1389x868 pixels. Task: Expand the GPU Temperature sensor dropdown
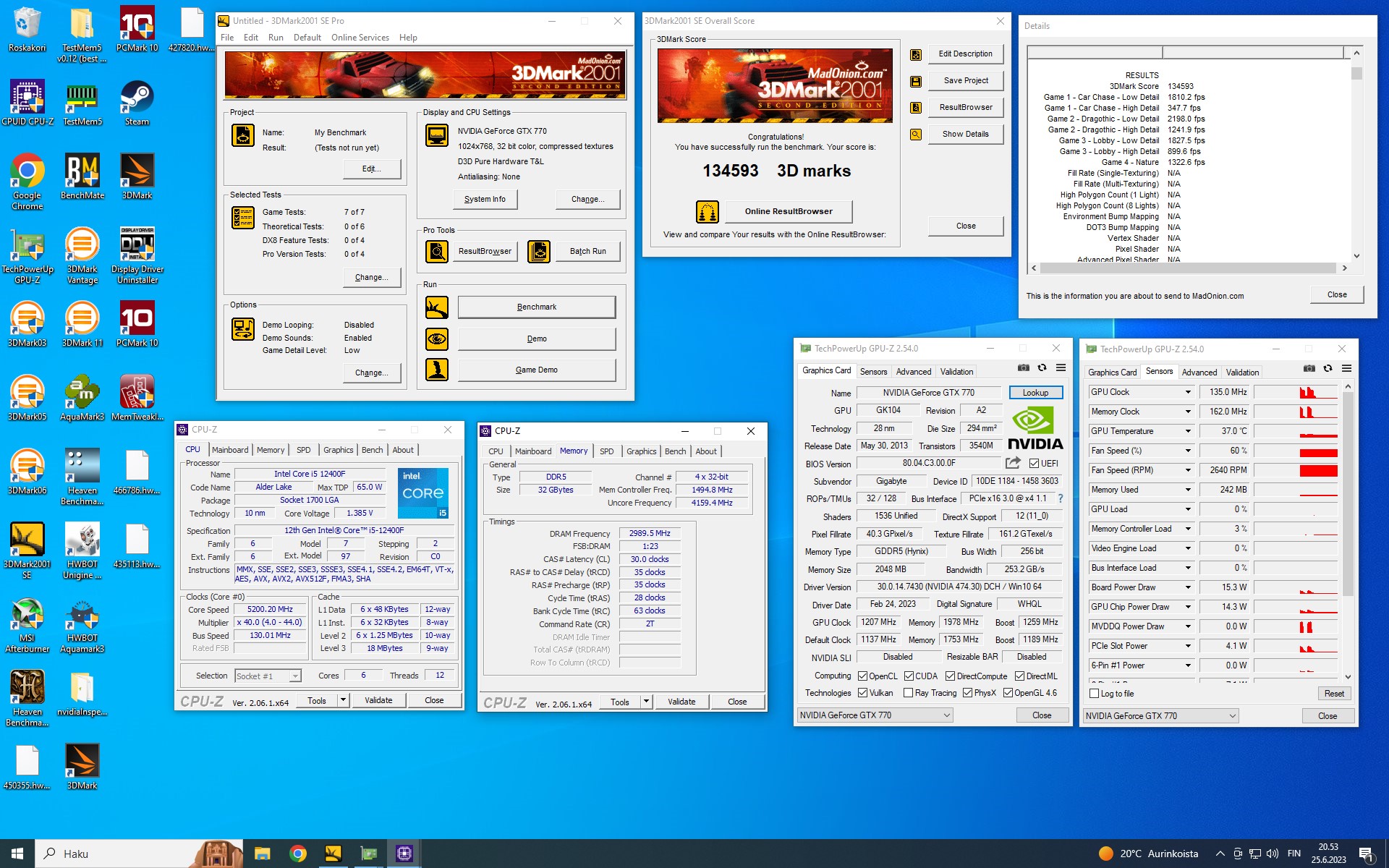point(1188,431)
